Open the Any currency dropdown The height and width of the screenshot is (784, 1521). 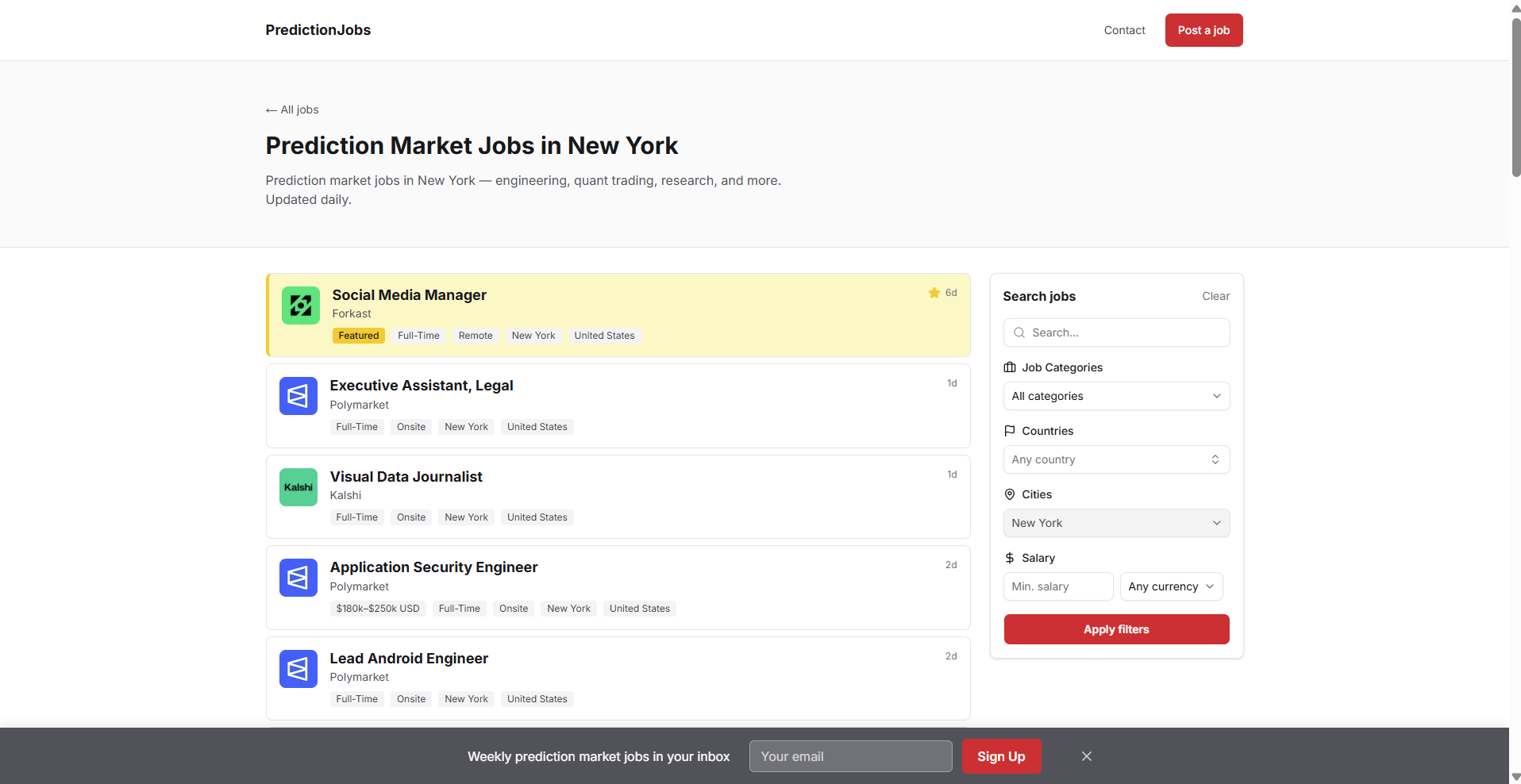(x=1171, y=586)
